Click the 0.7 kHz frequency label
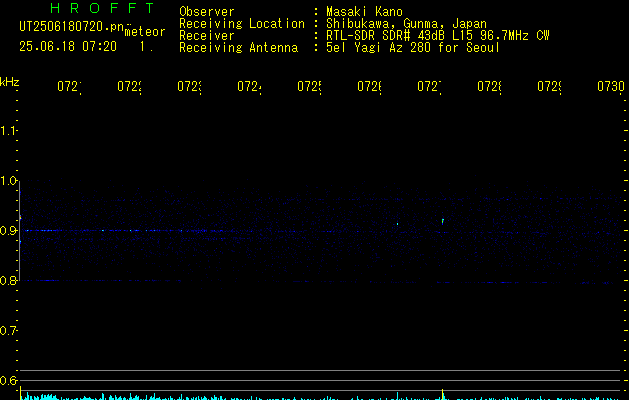The image size is (629, 400). click(8, 331)
